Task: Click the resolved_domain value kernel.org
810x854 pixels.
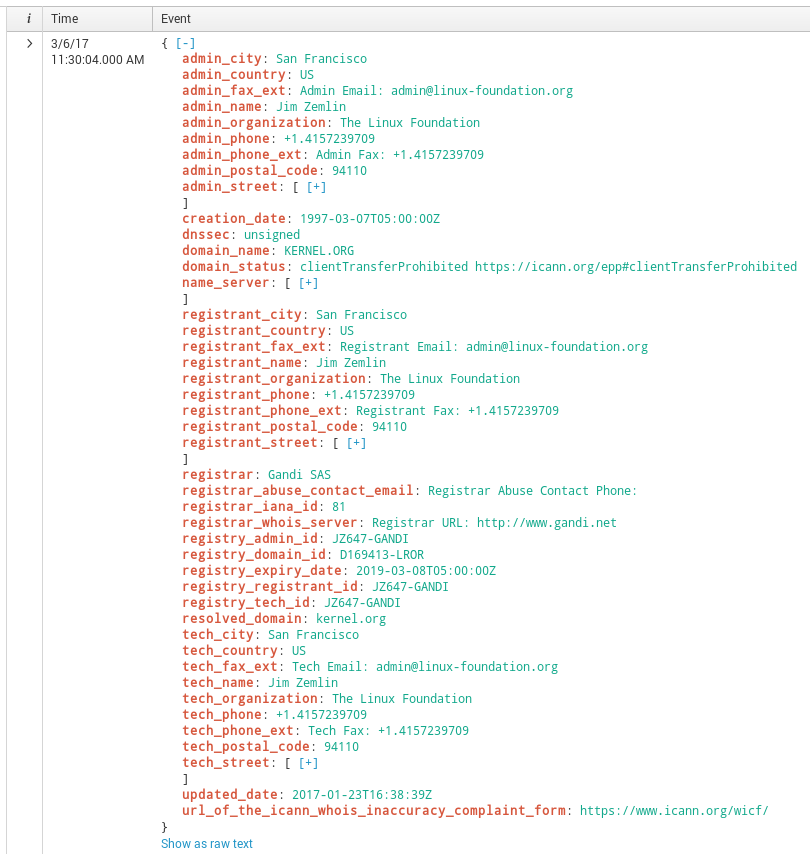Action: click(351, 619)
